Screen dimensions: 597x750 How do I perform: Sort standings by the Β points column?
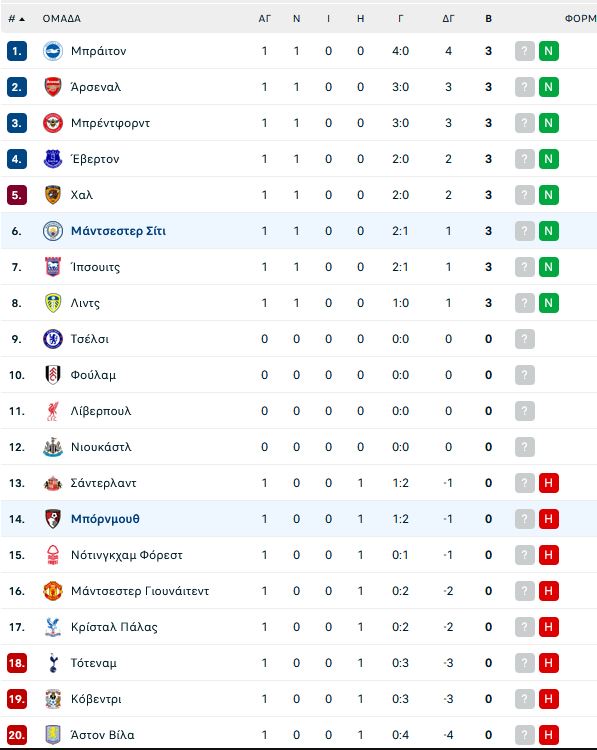[488, 19]
